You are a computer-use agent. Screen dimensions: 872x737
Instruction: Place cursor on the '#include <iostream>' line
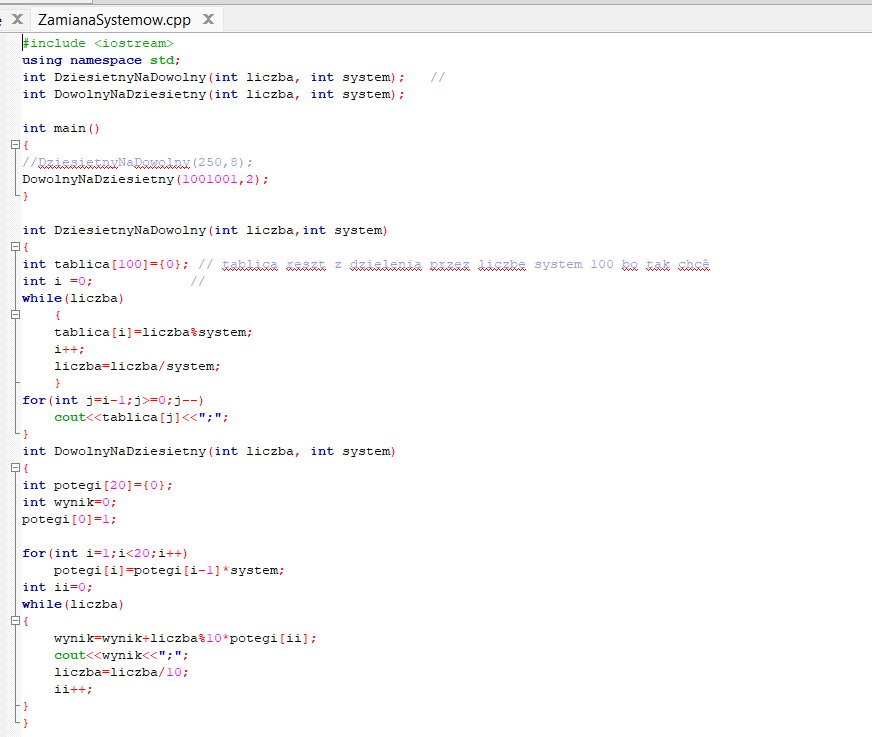(98, 43)
